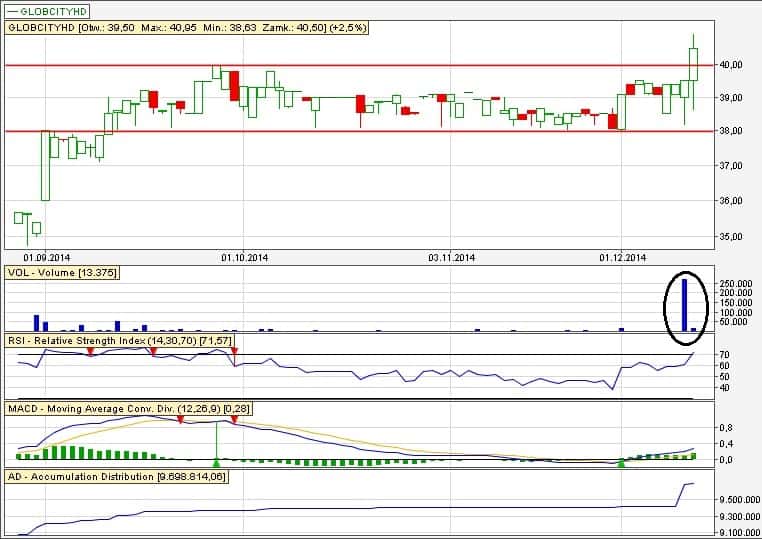The height and width of the screenshot is (540, 762).
Task: Click the first red triangle marker in RSI
Action: 90,352
